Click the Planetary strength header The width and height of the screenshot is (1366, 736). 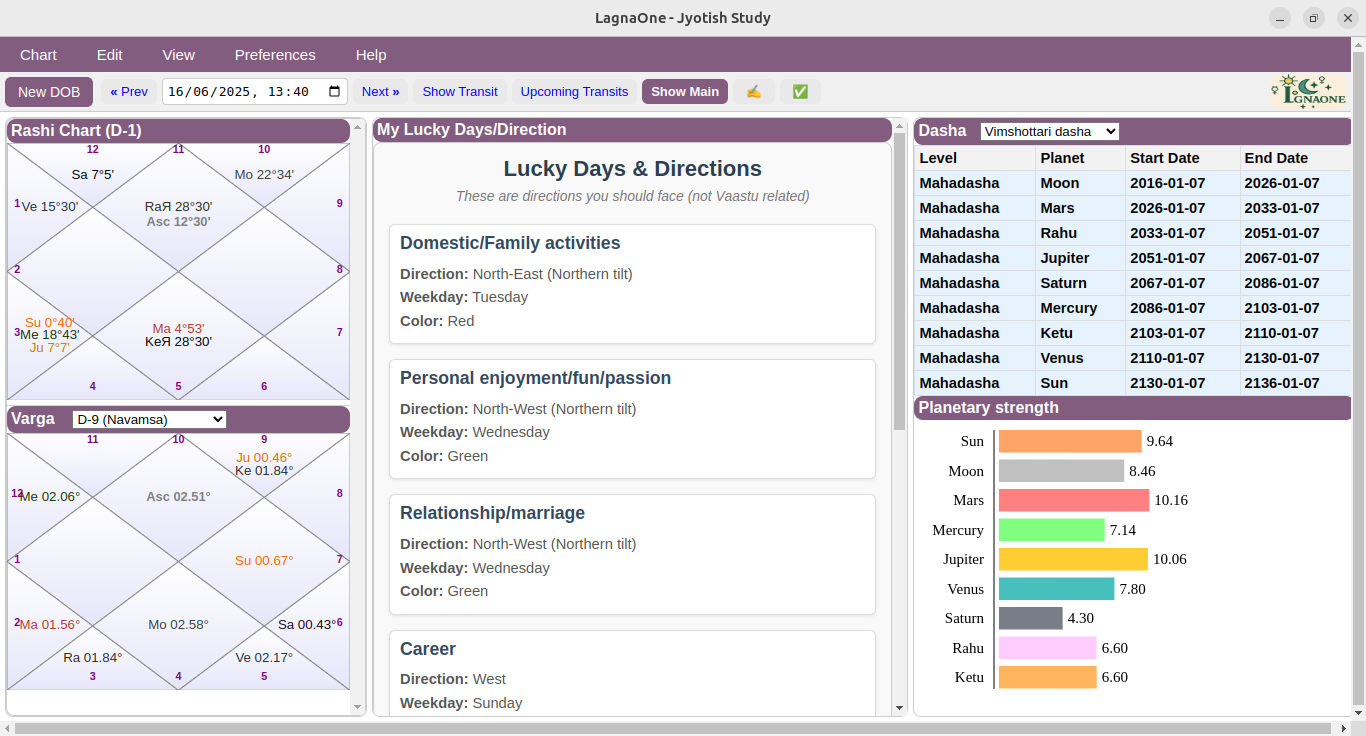(1132, 407)
